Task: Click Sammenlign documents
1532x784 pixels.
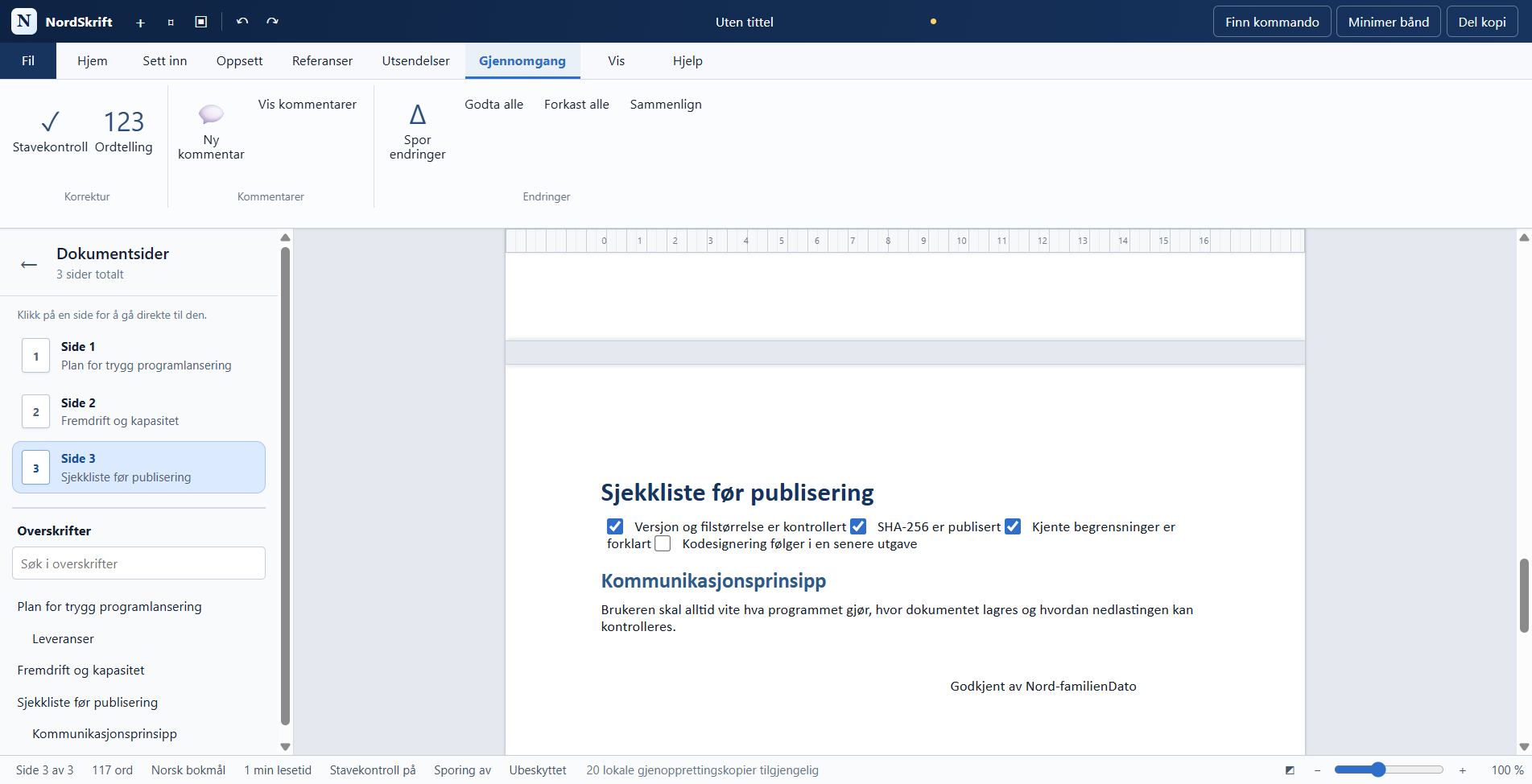Action: pos(666,105)
